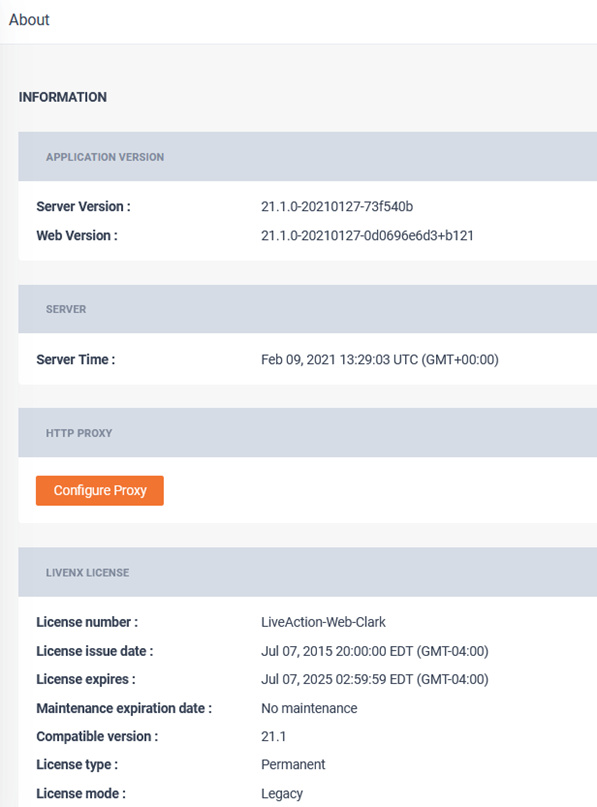Click the HTTP PROXY panel header

[308, 433]
